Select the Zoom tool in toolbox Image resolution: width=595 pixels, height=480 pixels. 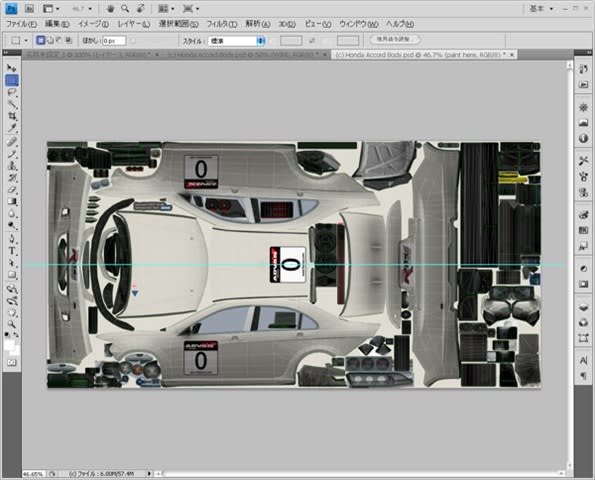coord(12,324)
